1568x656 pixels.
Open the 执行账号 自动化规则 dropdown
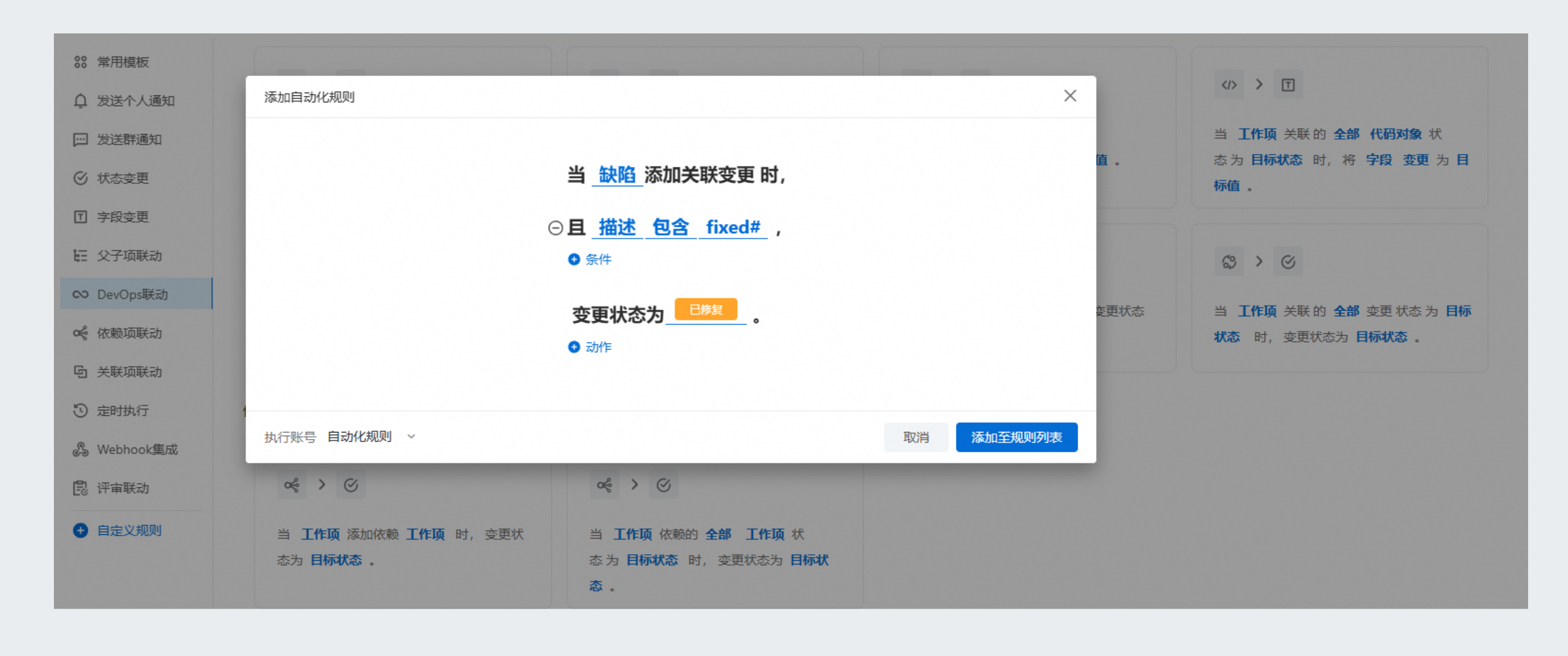(x=372, y=437)
